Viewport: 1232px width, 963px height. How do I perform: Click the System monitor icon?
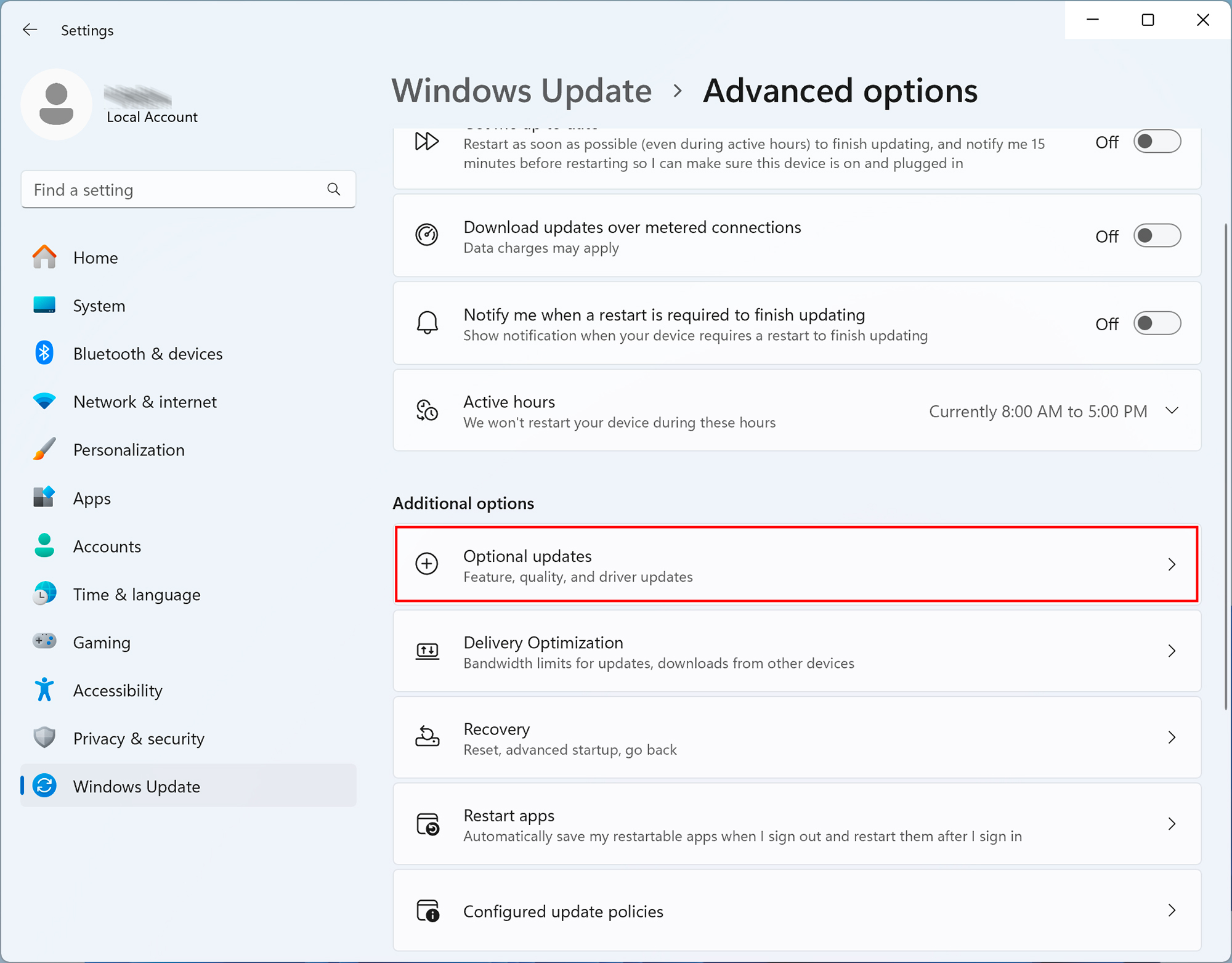[44, 305]
